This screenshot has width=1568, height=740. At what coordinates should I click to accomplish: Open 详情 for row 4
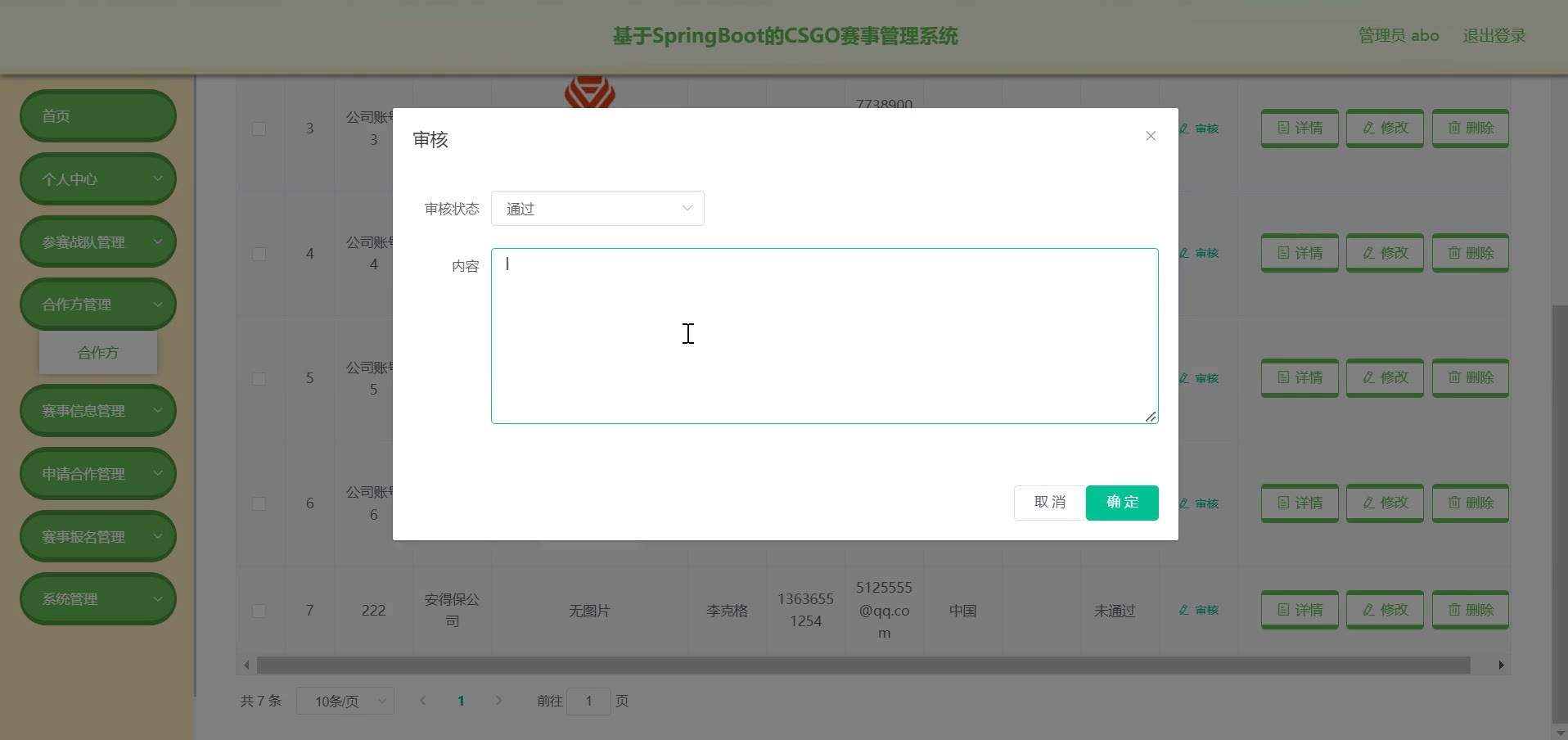1300,254
